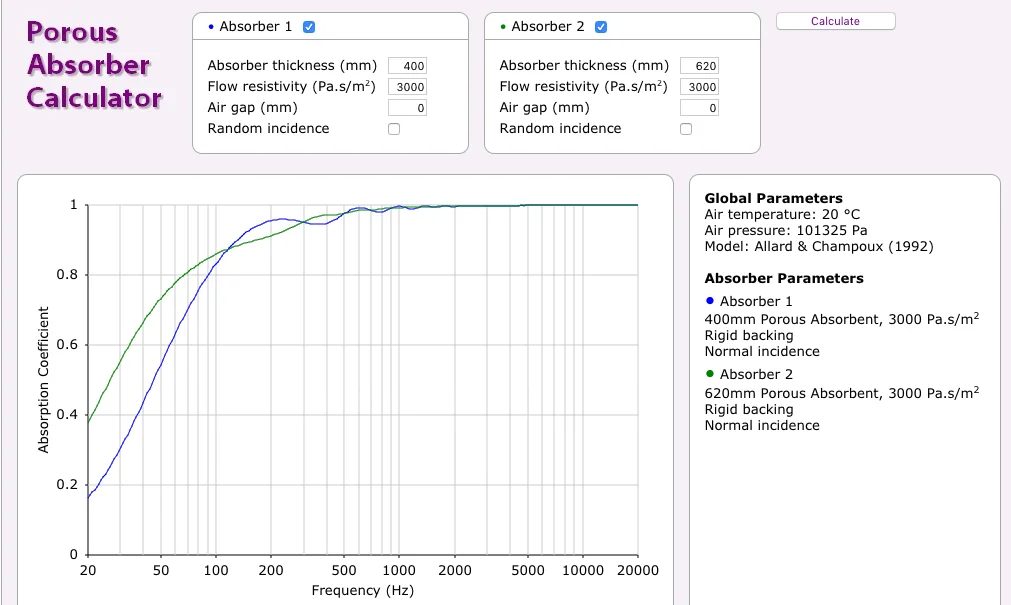Edit Absorber 1 thickness field showing 400
This screenshot has height=605, width=1011.
(x=407, y=66)
